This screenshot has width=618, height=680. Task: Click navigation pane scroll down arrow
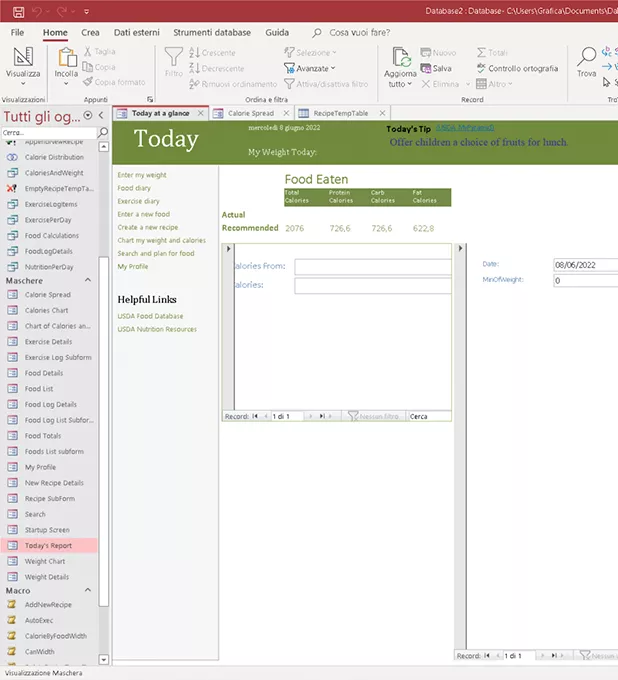click(103, 660)
